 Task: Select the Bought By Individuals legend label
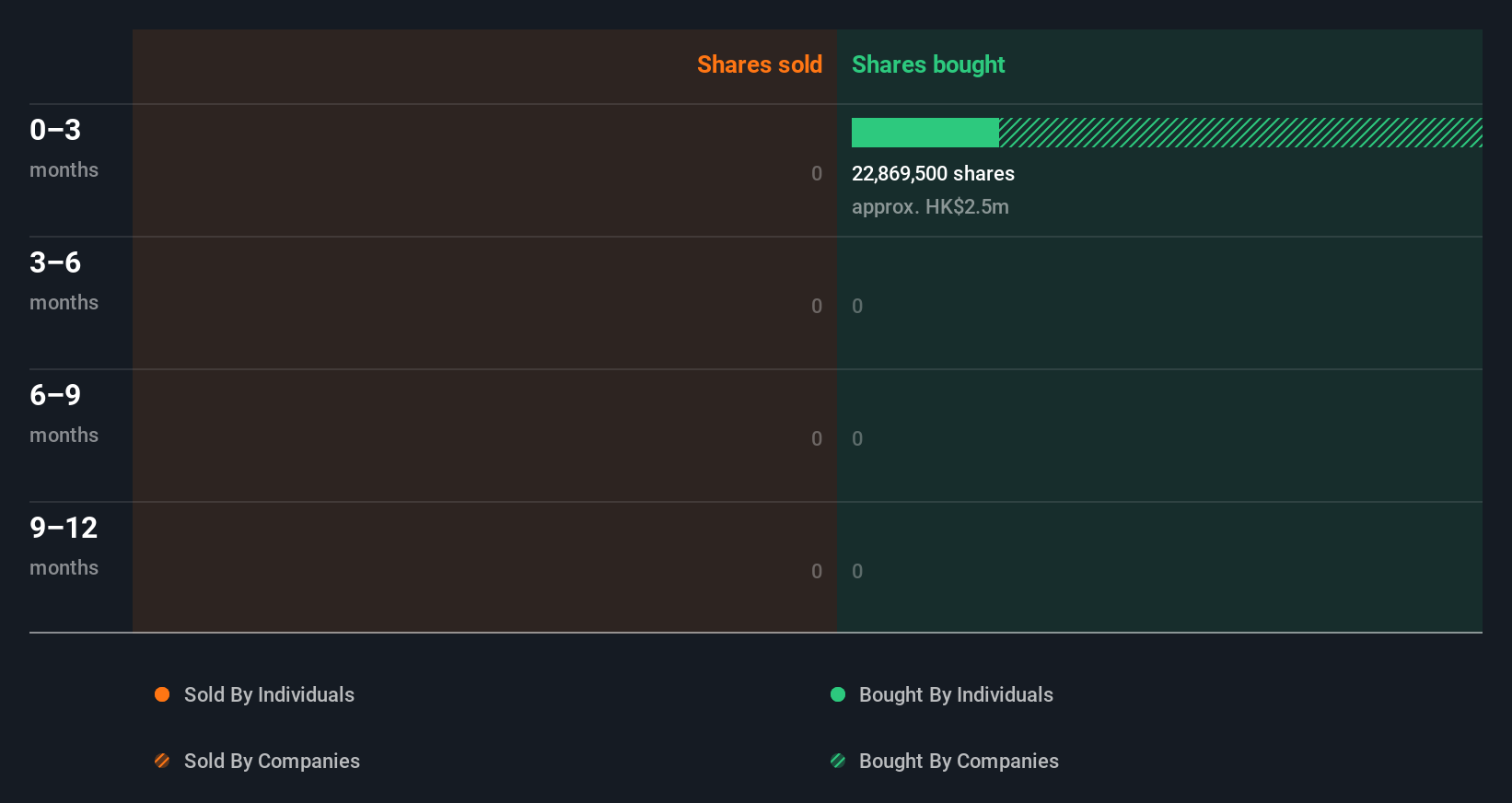point(956,695)
